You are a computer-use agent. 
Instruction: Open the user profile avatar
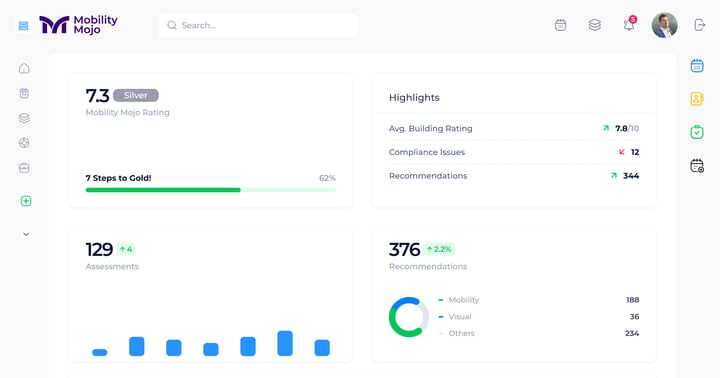[x=664, y=25]
